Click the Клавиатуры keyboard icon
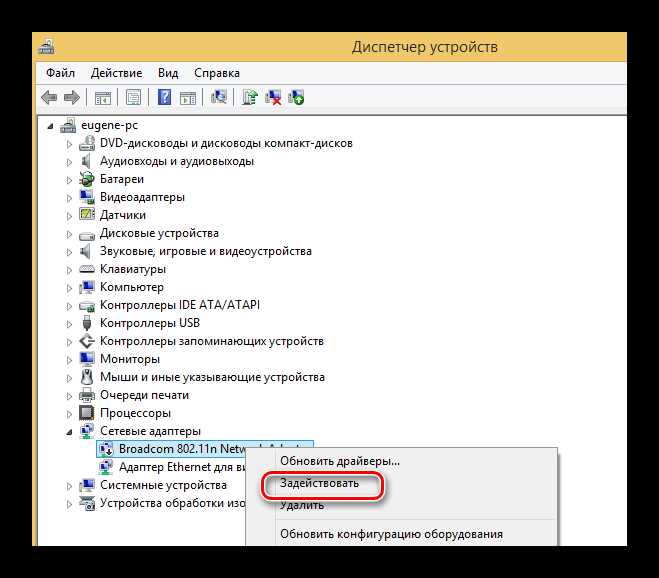659x578 pixels. (x=87, y=269)
